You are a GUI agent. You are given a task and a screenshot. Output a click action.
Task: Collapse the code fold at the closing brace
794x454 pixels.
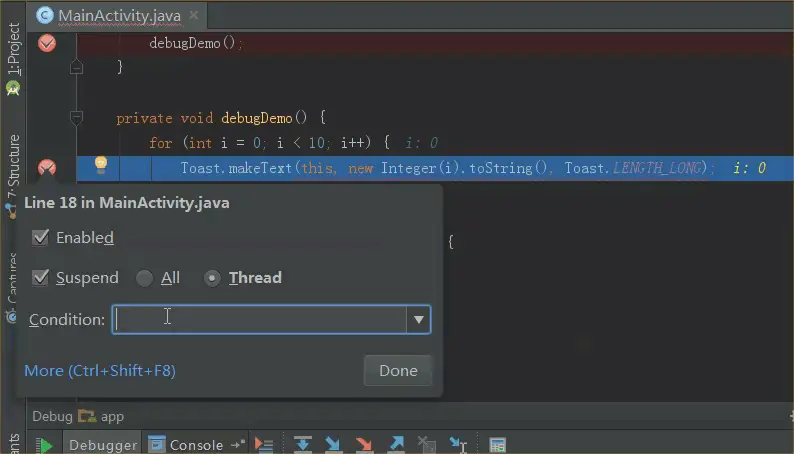[76, 67]
